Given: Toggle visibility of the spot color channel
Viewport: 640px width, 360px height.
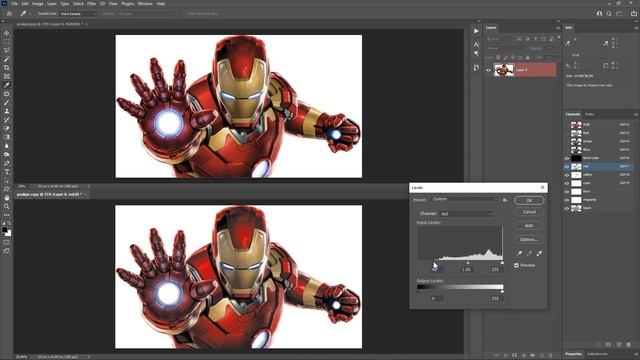Looking at the screenshot, I should (x=567, y=158).
